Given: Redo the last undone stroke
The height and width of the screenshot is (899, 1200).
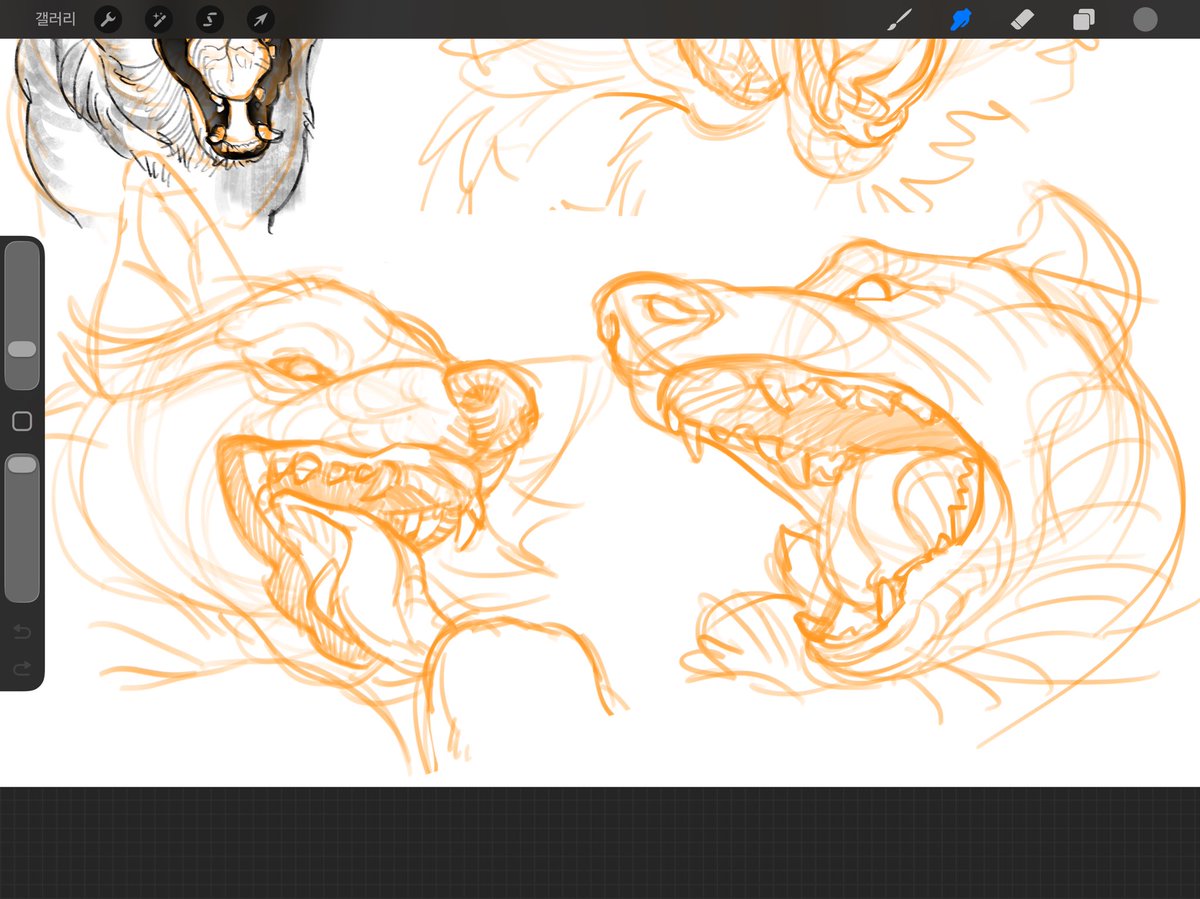Looking at the screenshot, I should tap(22, 668).
